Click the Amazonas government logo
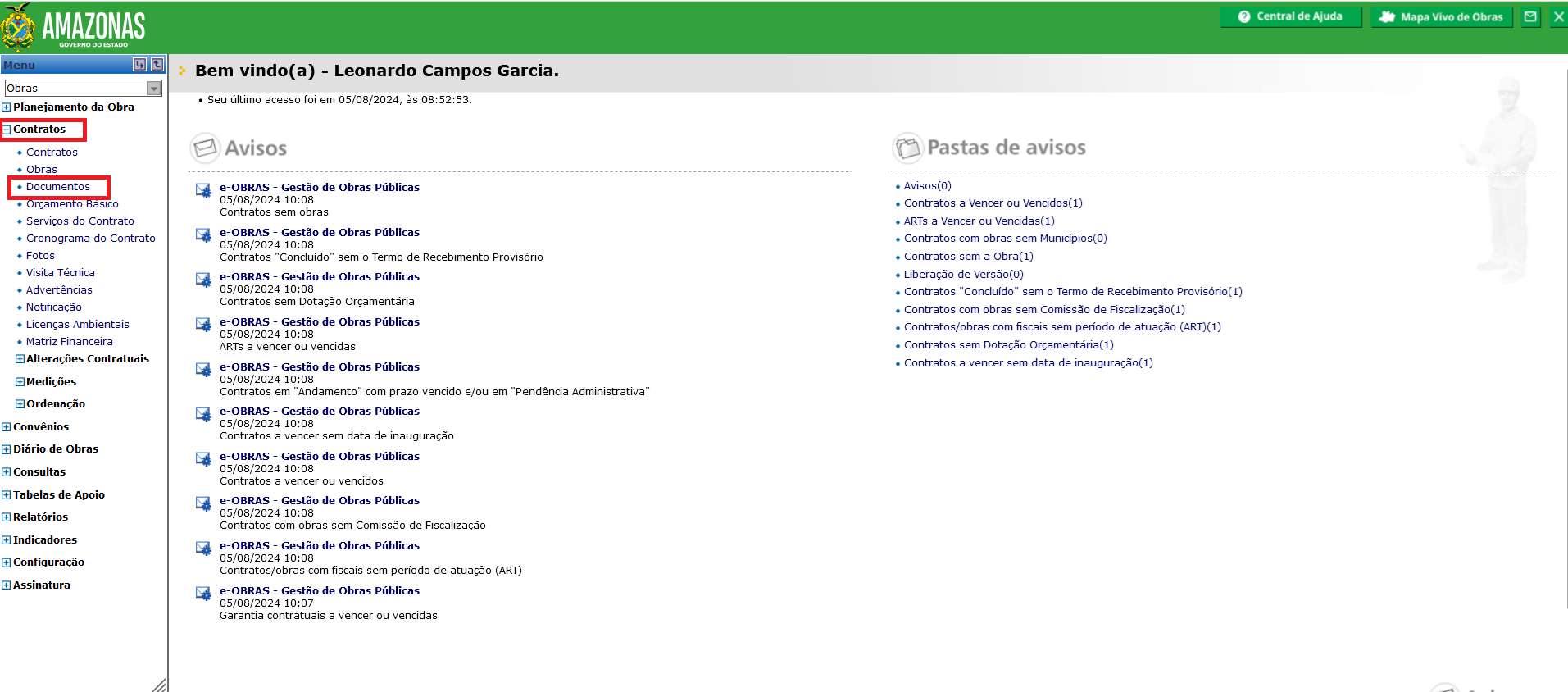 (x=74, y=26)
